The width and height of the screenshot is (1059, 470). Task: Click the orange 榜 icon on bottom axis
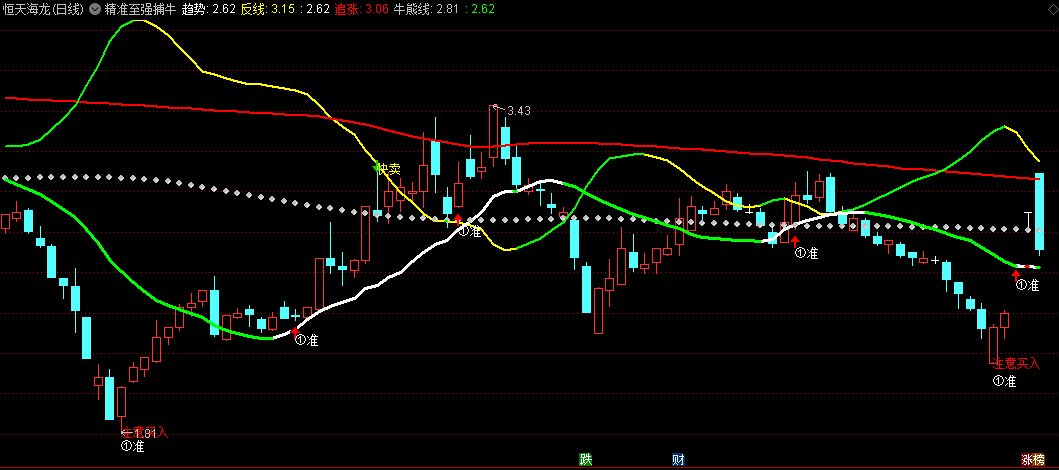click(1039, 461)
